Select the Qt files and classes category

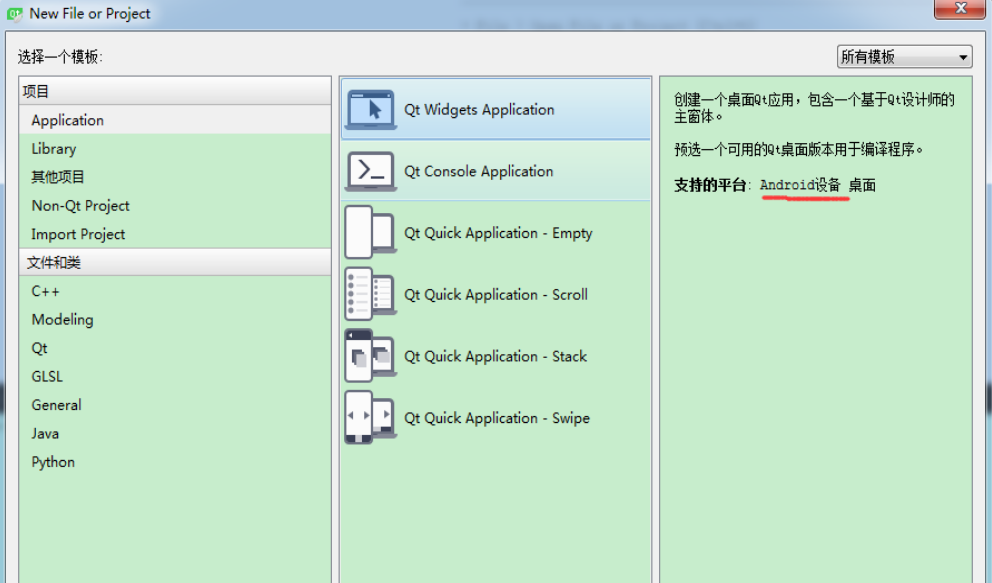tap(175, 348)
